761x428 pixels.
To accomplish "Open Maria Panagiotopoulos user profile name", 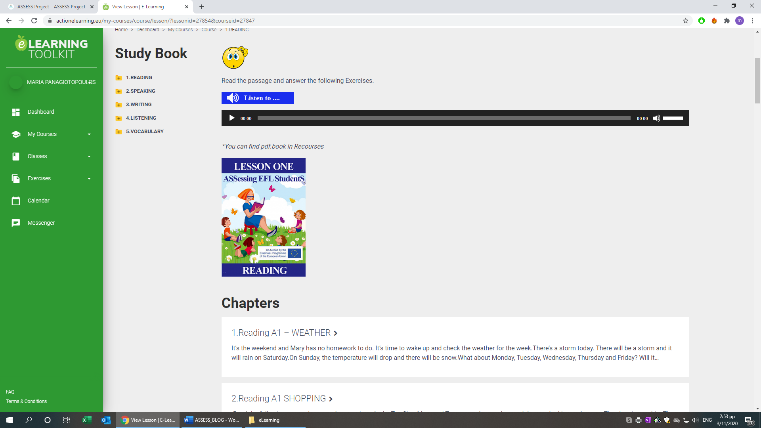I will (x=61, y=82).
